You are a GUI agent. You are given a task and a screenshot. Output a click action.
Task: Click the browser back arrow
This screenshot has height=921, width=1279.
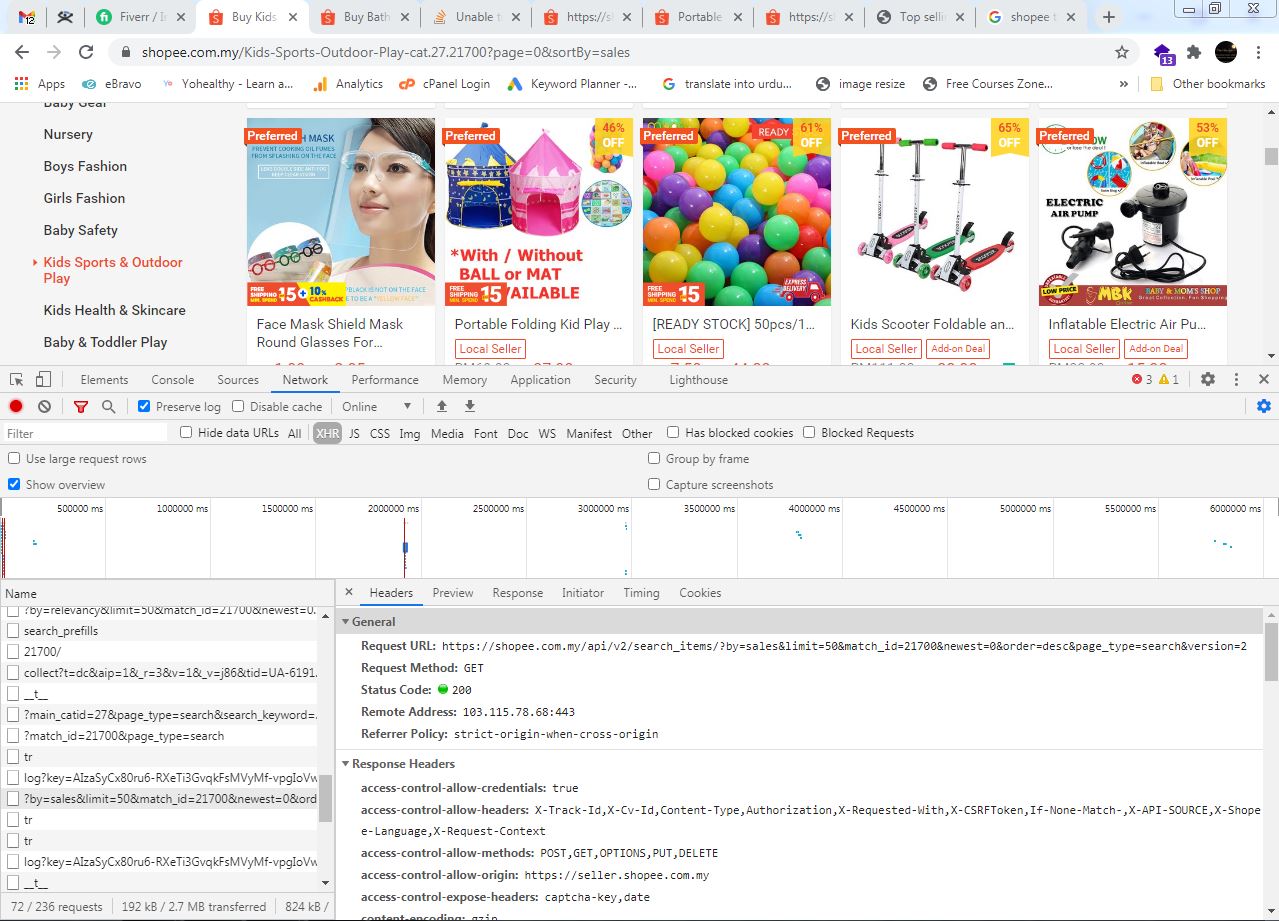coord(22,52)
